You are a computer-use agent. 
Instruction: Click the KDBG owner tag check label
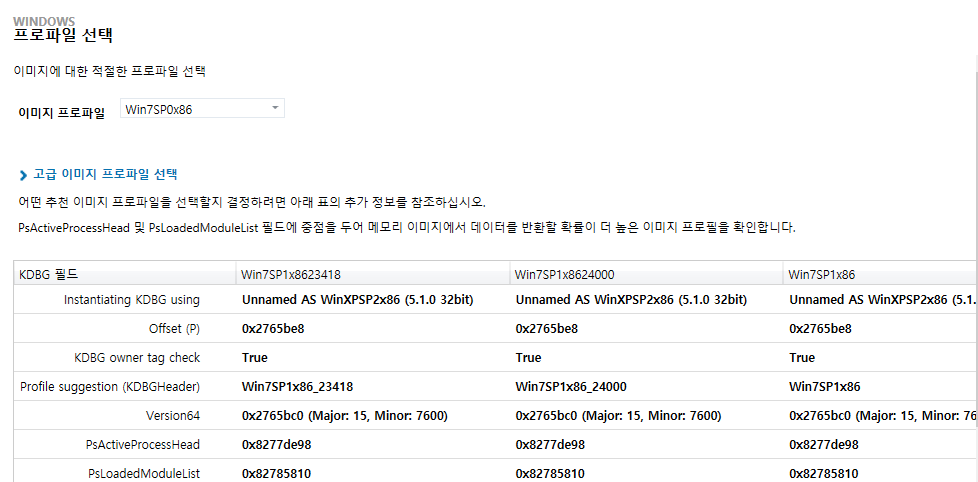click(137, 357)
